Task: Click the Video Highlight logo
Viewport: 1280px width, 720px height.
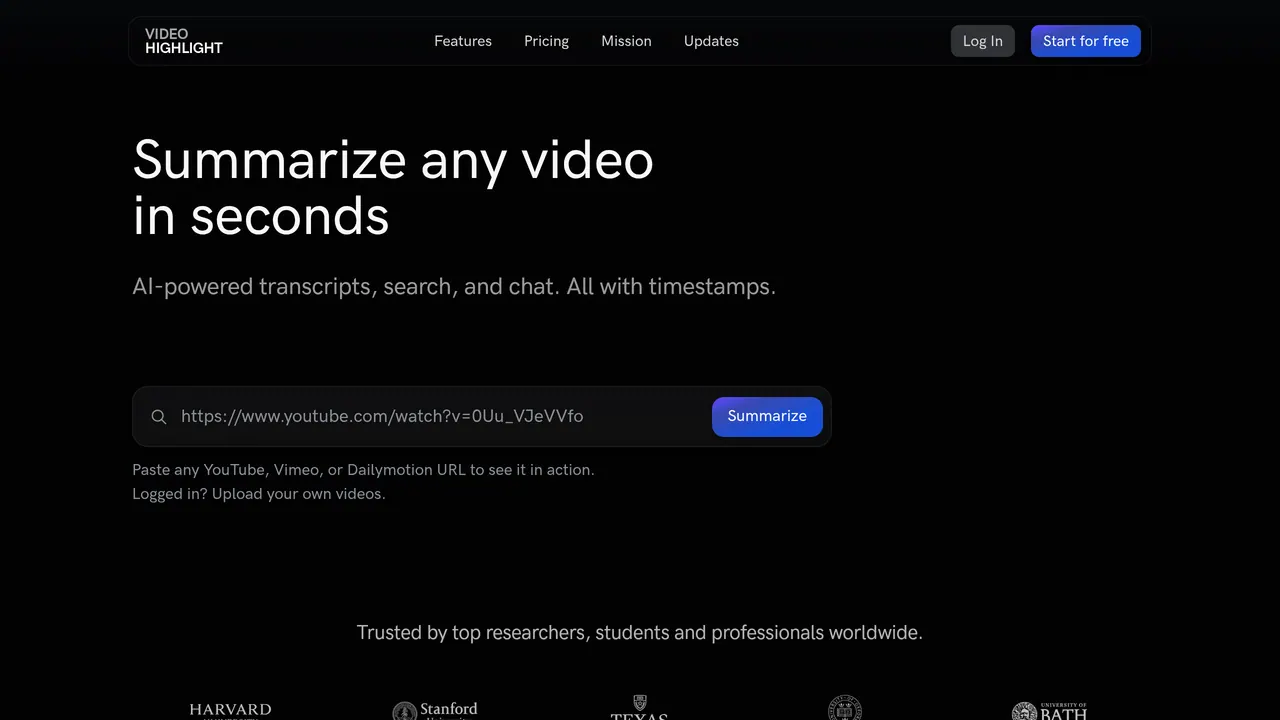Action: (x=184, y=41)
